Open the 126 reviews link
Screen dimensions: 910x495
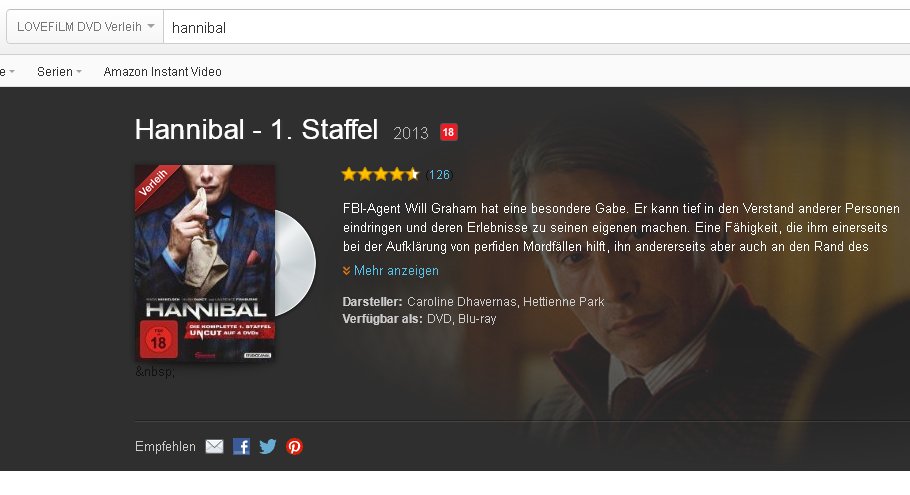click(439, 175)
